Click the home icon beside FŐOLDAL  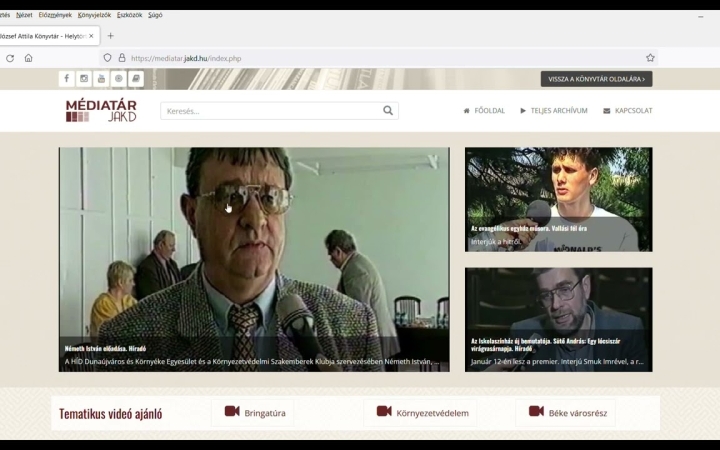(x=467, y=111)
